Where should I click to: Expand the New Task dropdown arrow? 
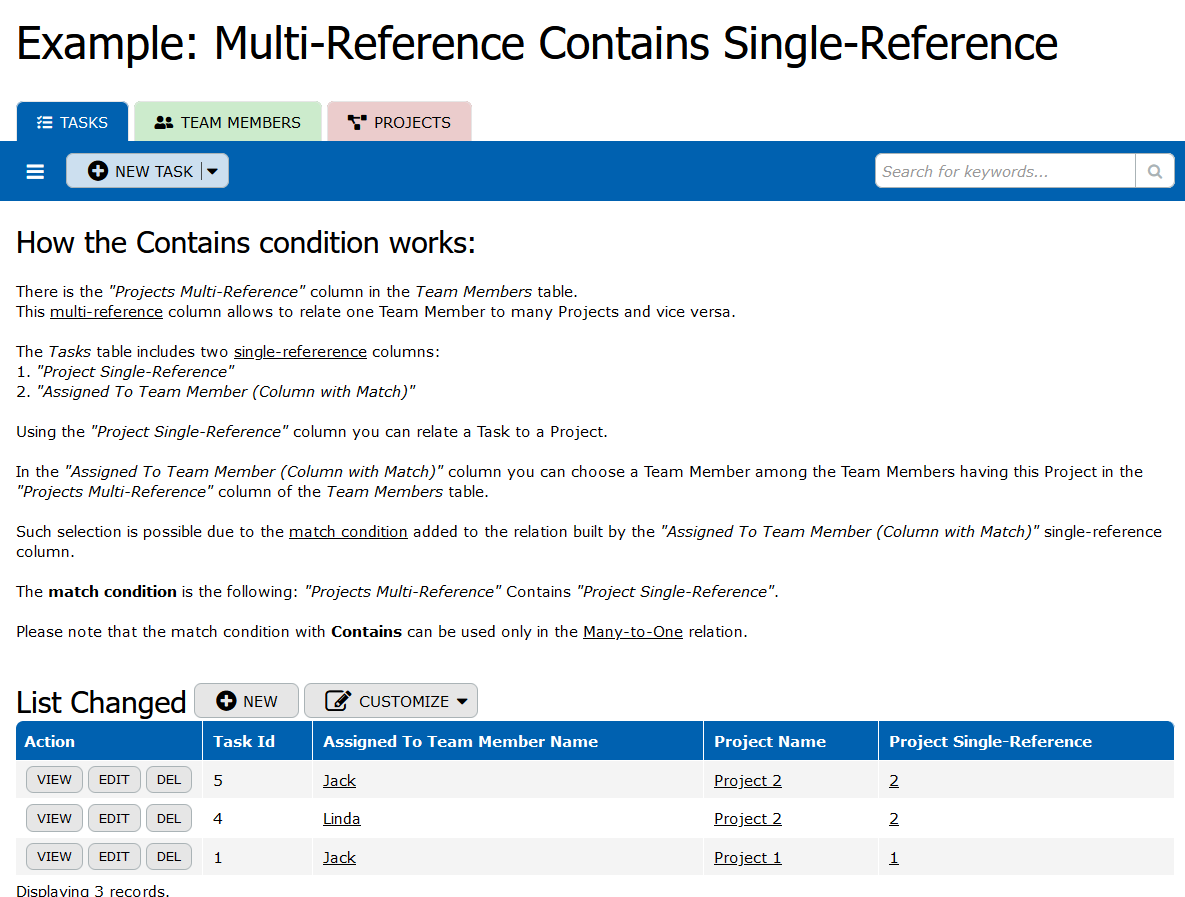click(x=212, y=172)
